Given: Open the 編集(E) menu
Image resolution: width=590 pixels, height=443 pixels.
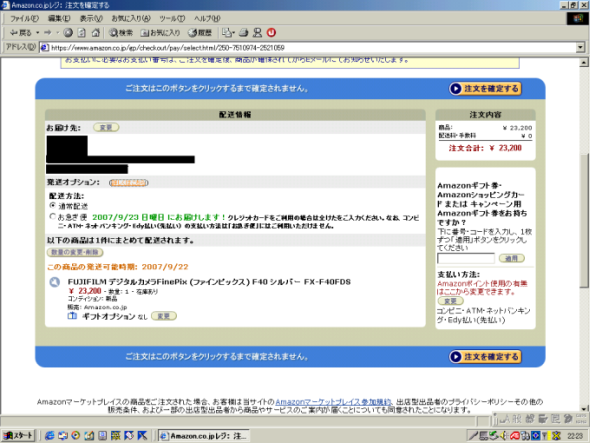Looking at the screenshot, I should tap(59, 18).
